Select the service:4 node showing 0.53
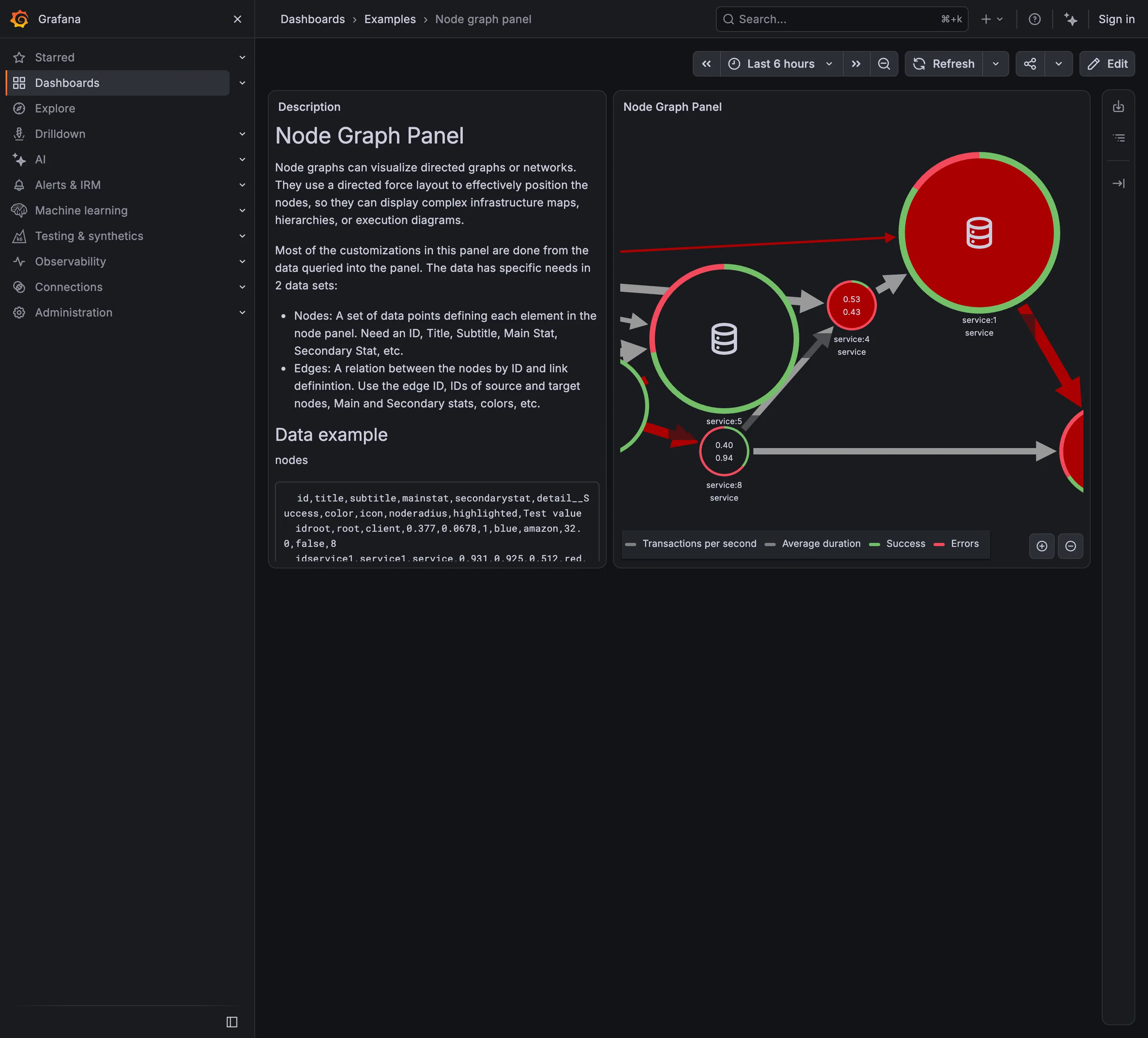 pyautogui.click(x=851, y=306)
